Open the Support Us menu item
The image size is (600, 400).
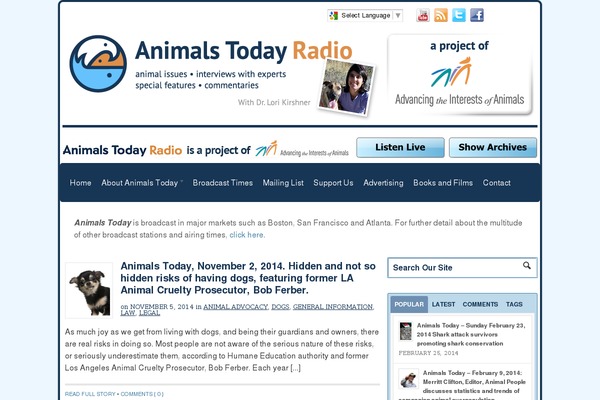[333, 183]
